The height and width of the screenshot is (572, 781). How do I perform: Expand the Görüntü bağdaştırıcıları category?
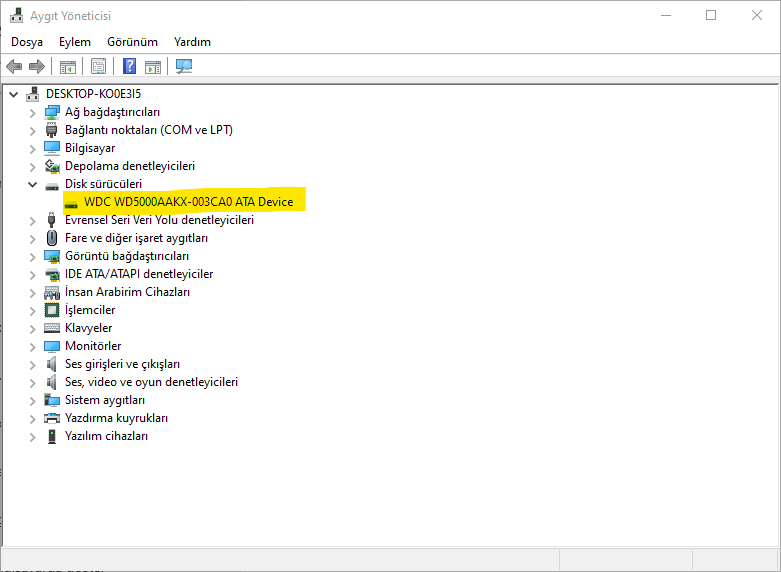click(x=32, y=257)
